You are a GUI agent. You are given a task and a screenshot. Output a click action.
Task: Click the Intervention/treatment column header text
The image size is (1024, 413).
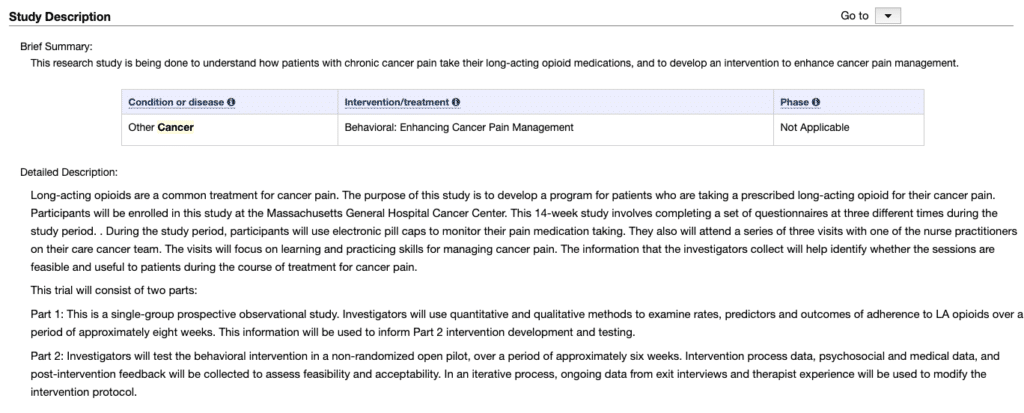[396, 102]
